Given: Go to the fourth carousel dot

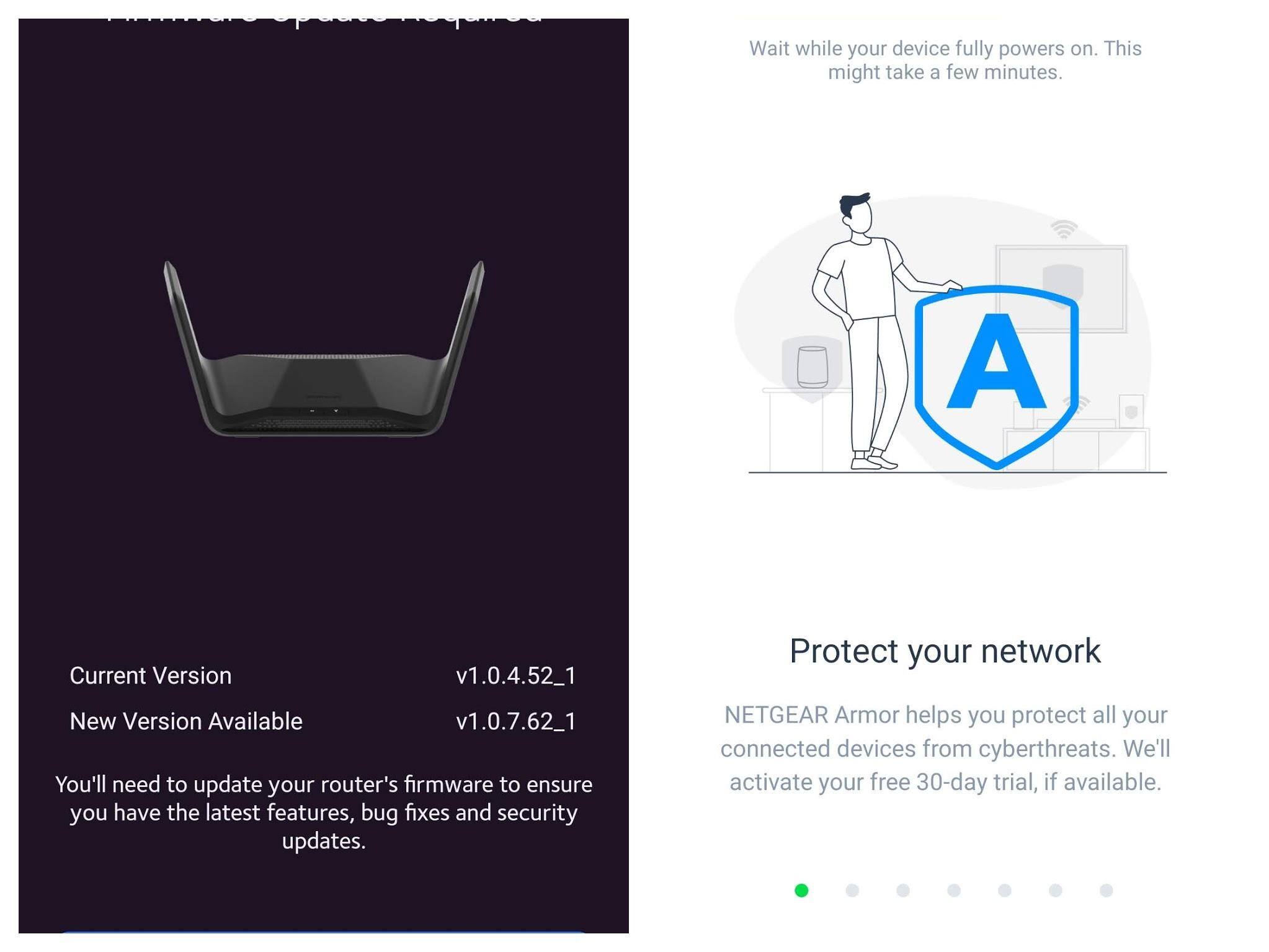Looking at the screenshot, I should [954, 891].
